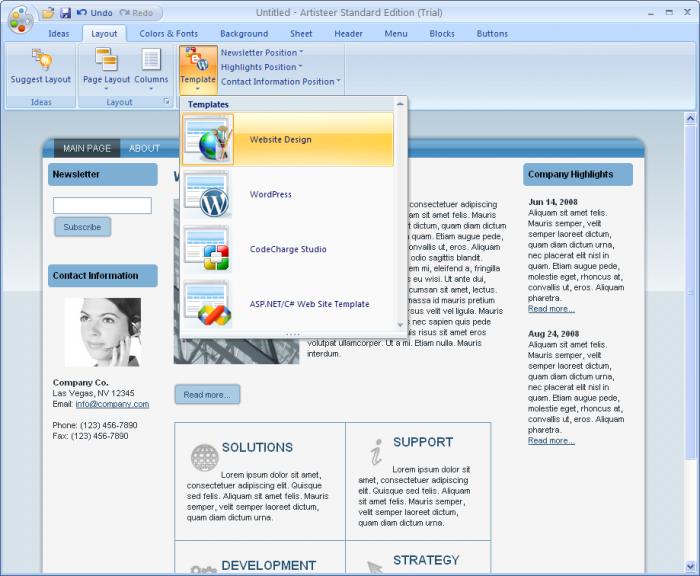Click the Suggest Layout lightbulb icon
Viewport: 700px width, 576px height.
42,59
